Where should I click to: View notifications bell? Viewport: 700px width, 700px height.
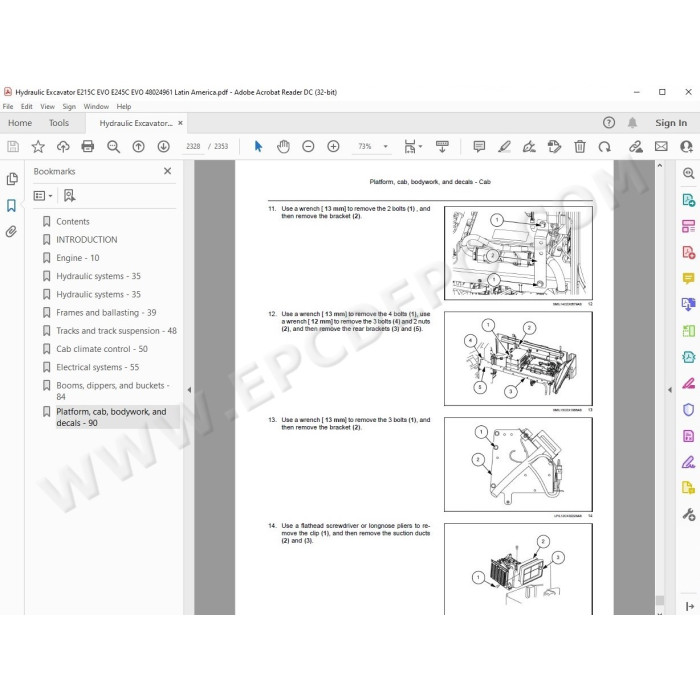632,123
